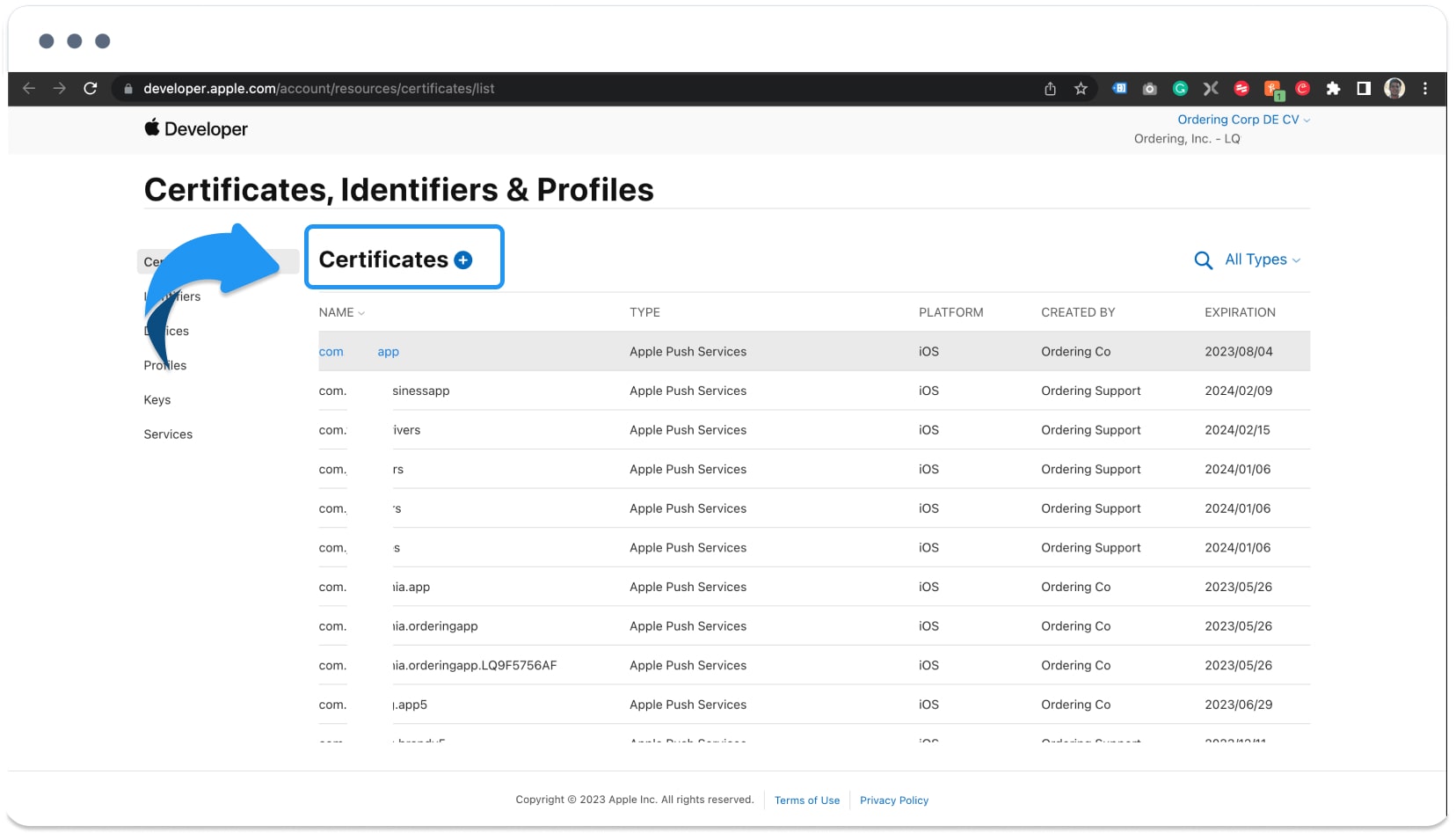Go back with the browser back arrow
1456x833 pixels.
click(x=29, y=89)
